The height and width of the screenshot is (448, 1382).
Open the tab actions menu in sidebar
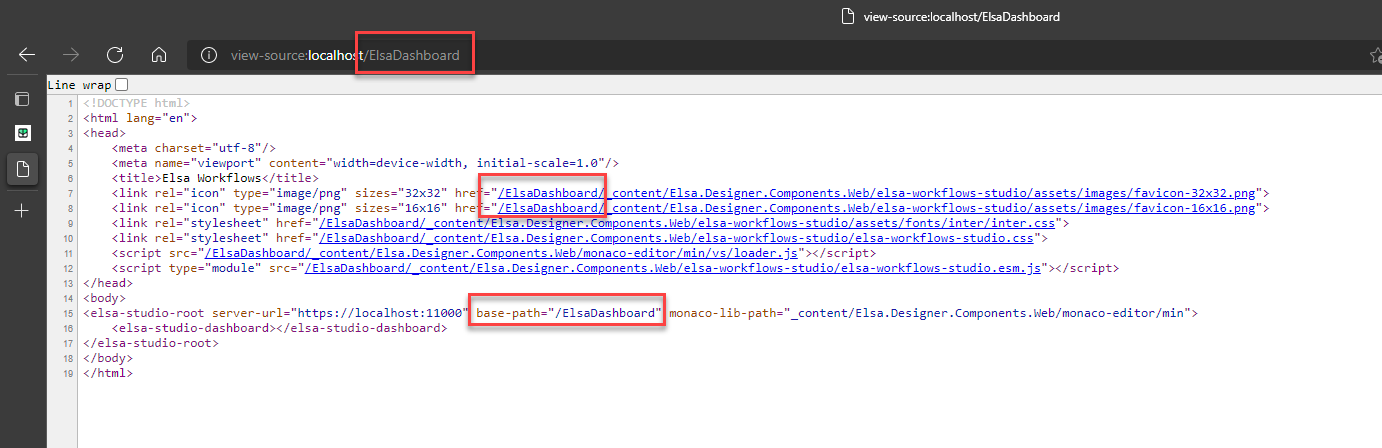[22, 99]
